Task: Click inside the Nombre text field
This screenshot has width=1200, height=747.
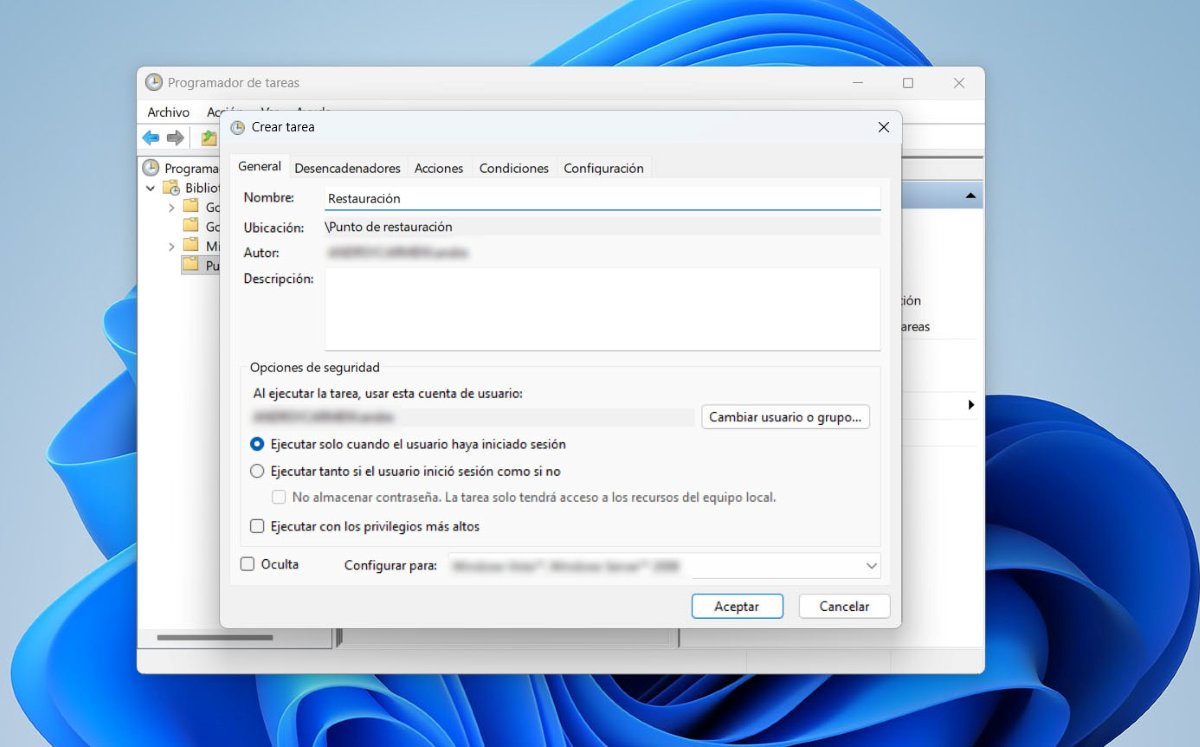Action: [x=600, y=198]
